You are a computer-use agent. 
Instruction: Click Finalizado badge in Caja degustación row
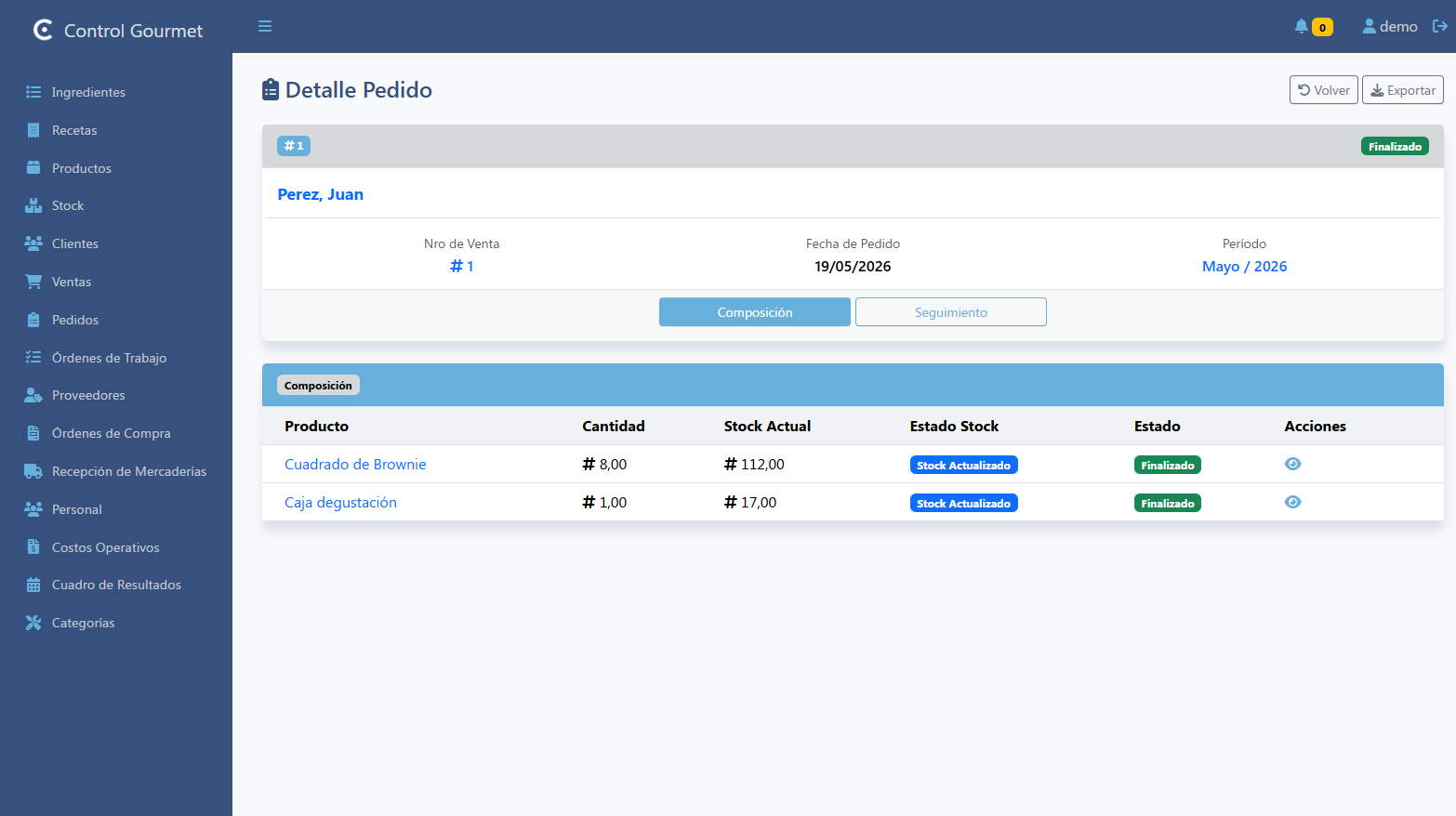1168,503
